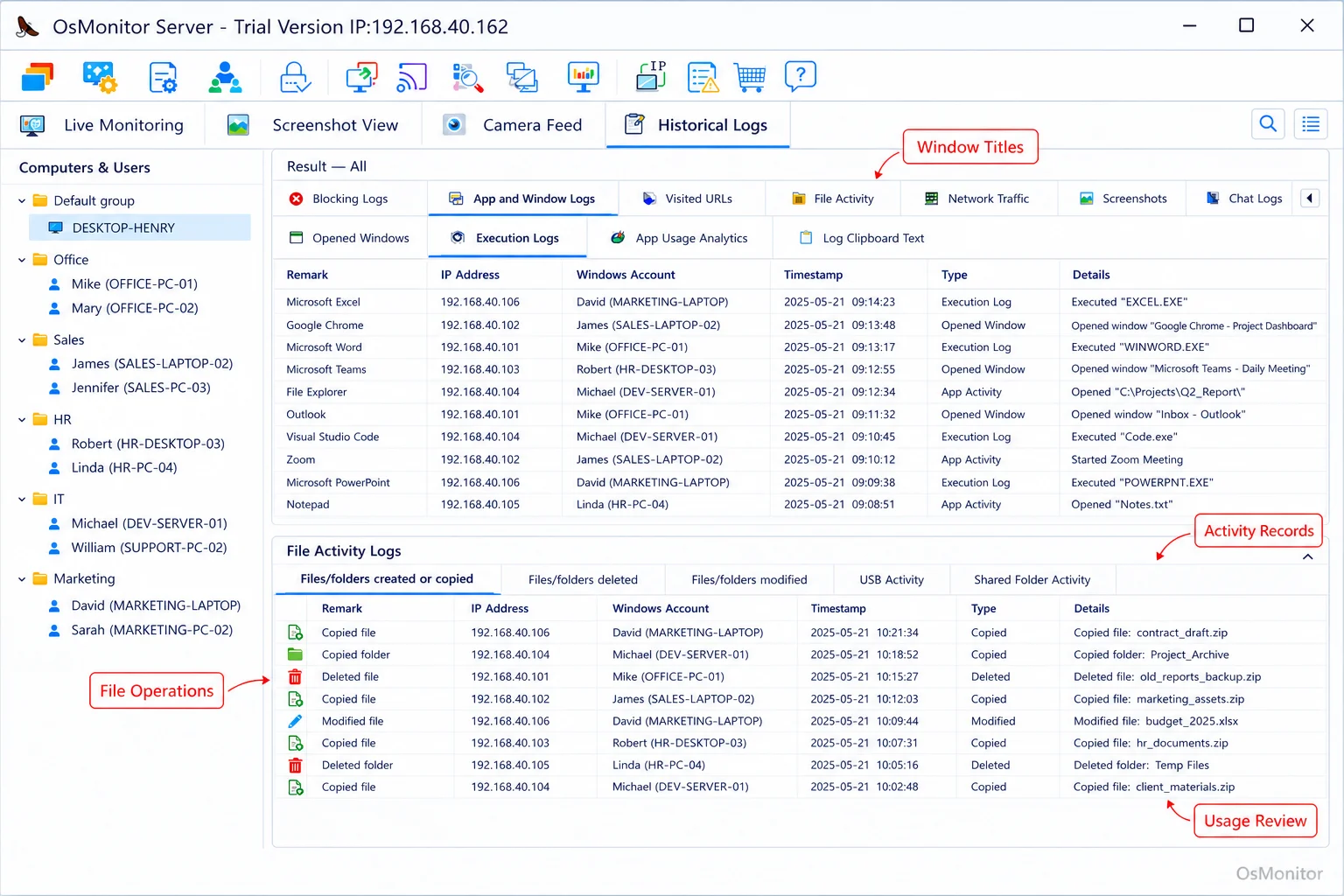Select Execution Logs sub-tab
Screen dimensions: 1344x896
tap(507, 238)
